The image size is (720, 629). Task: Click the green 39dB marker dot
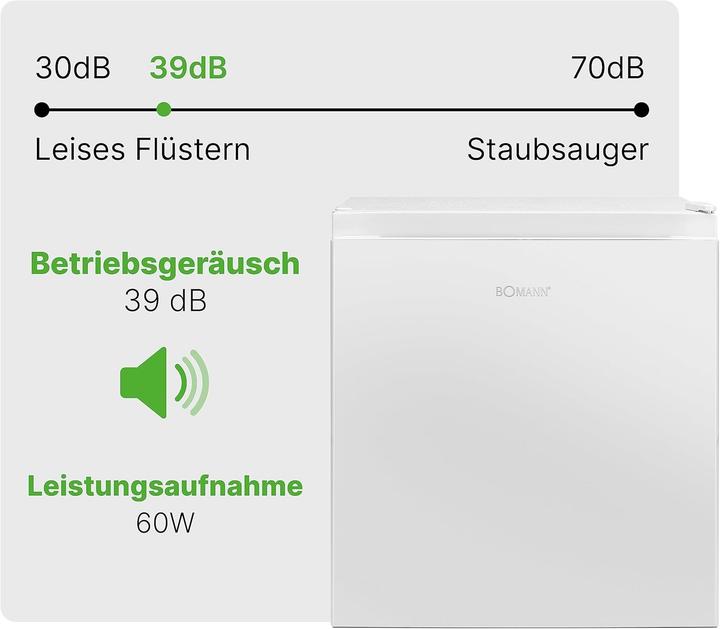164,110
